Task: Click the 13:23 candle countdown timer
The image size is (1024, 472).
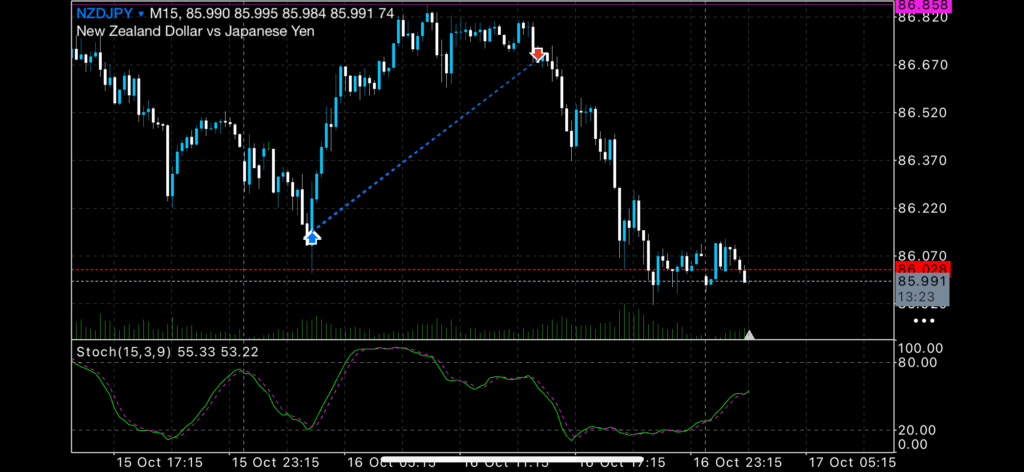Action: click(917, 297)
